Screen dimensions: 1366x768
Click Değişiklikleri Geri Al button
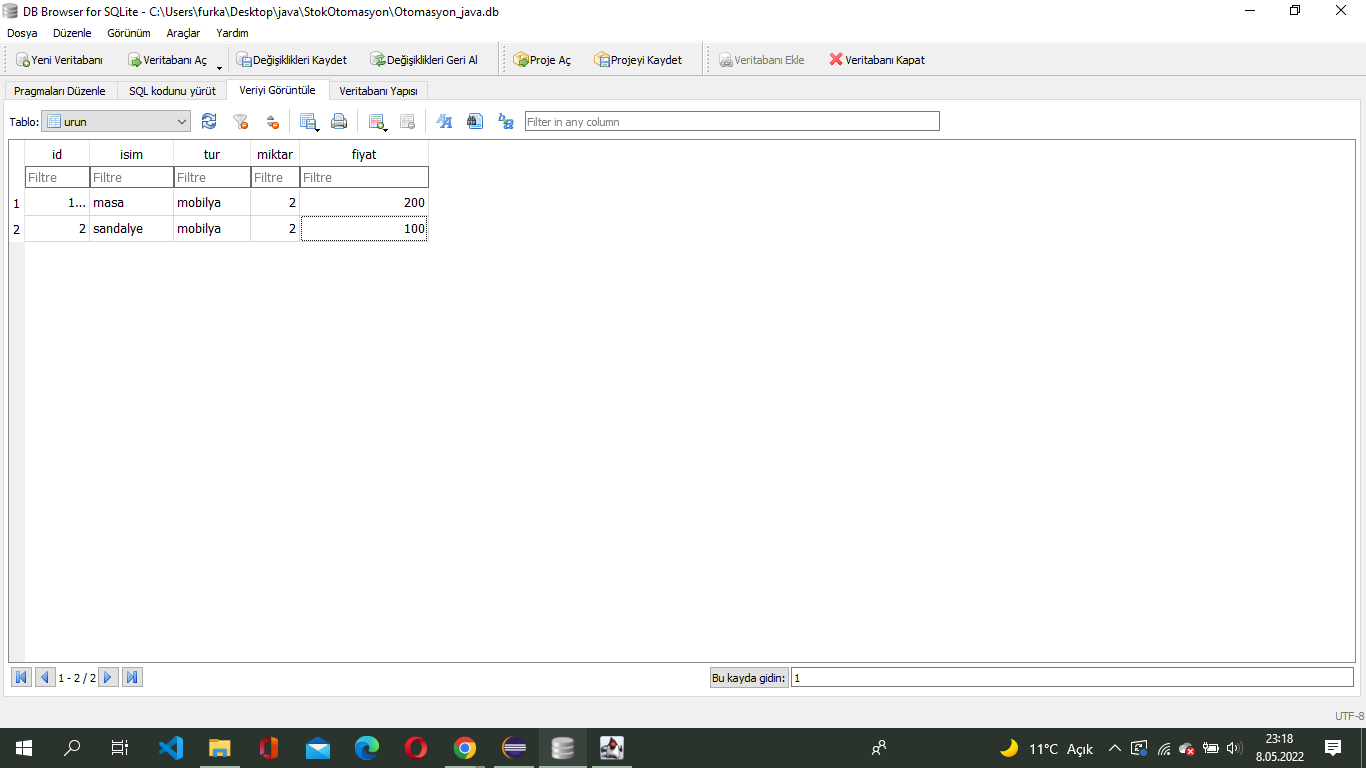tap(424, 60)
